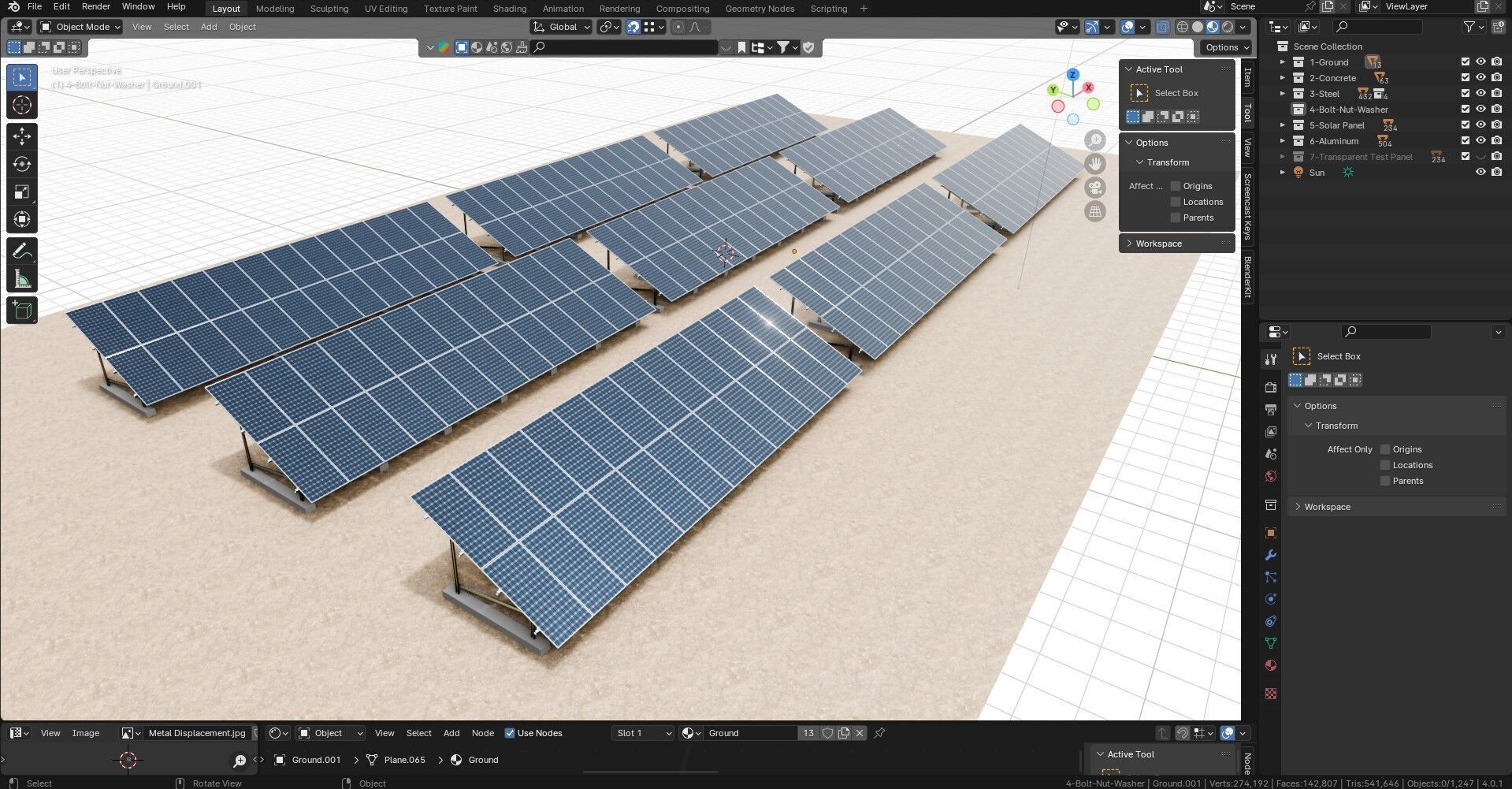Expand the Sun object tree
The height and width of the screenshot is (789, 1512).
click(1282, 173)
